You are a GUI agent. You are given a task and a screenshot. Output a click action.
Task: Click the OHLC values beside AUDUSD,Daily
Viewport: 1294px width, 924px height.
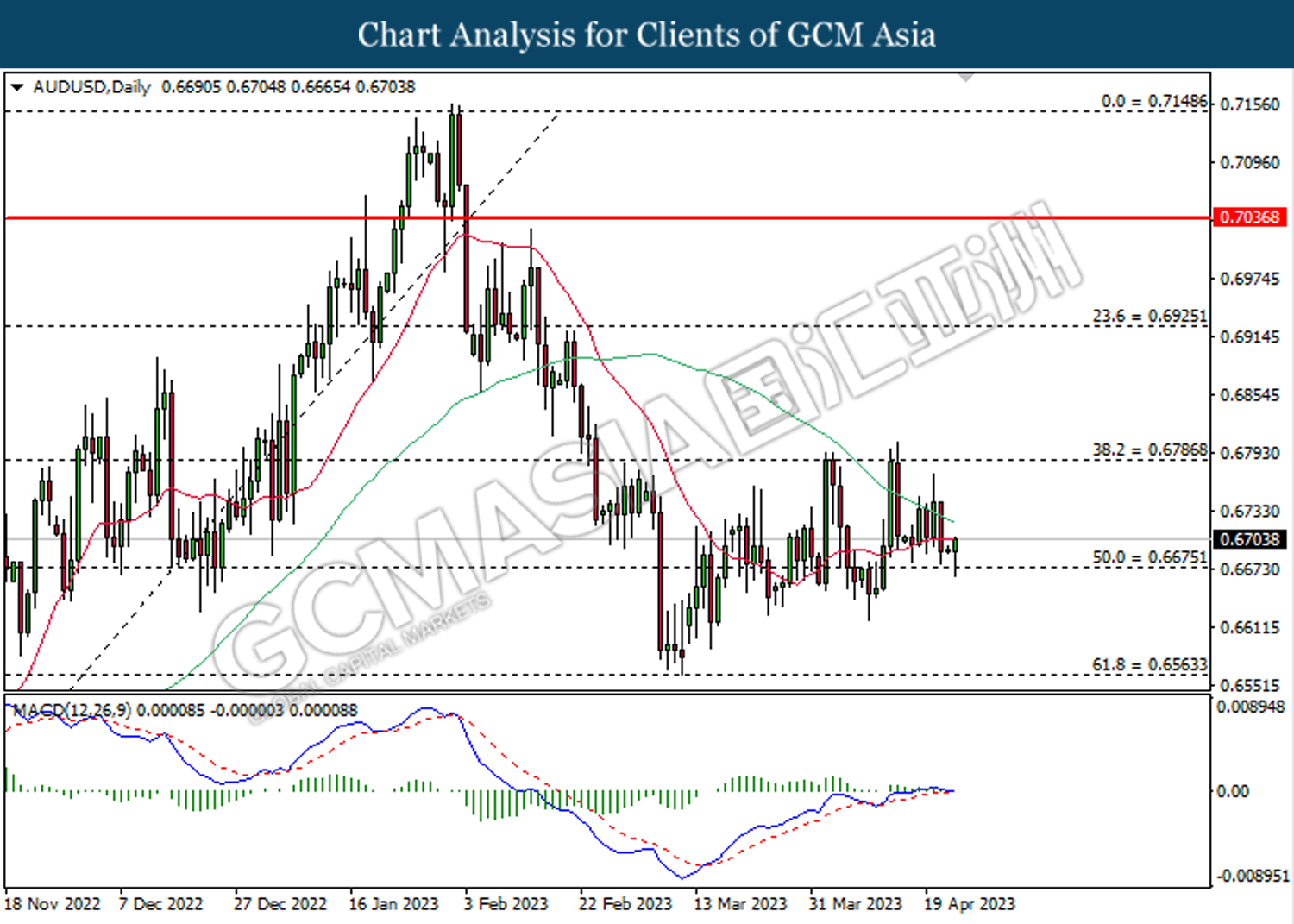[x=288, y=87]
